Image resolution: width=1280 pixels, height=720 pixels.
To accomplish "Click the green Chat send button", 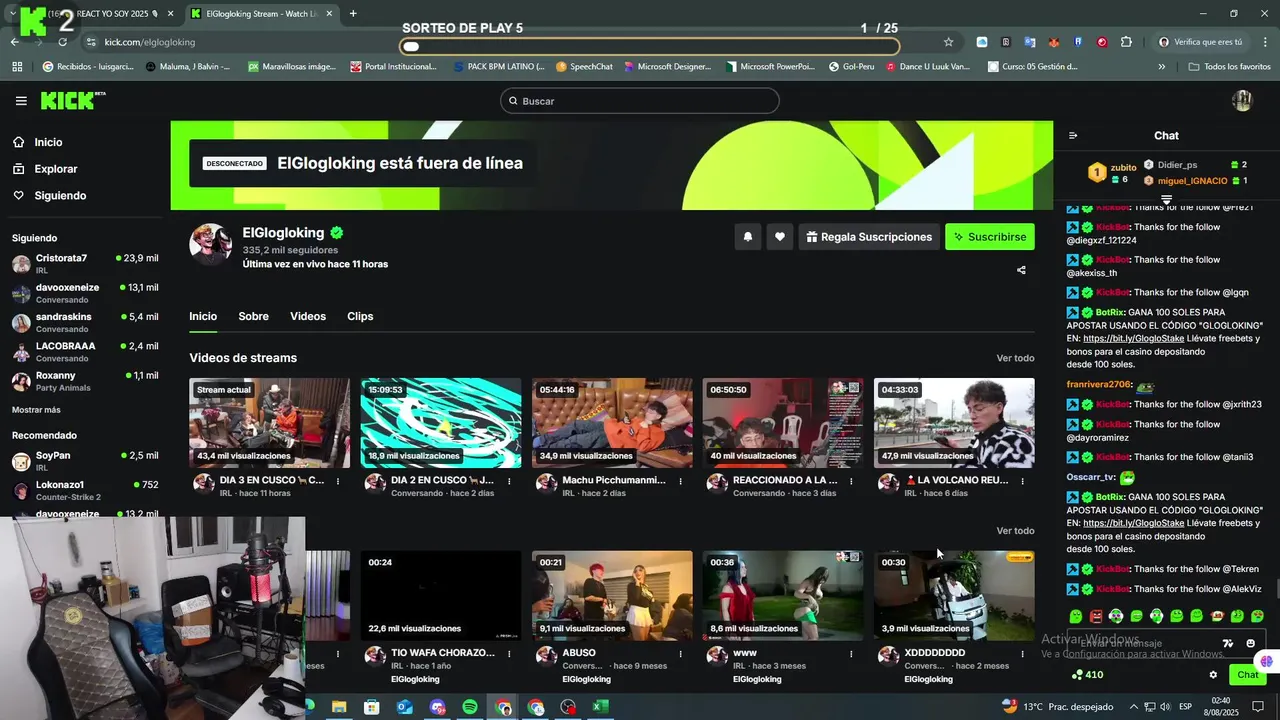I will 1247,675.
